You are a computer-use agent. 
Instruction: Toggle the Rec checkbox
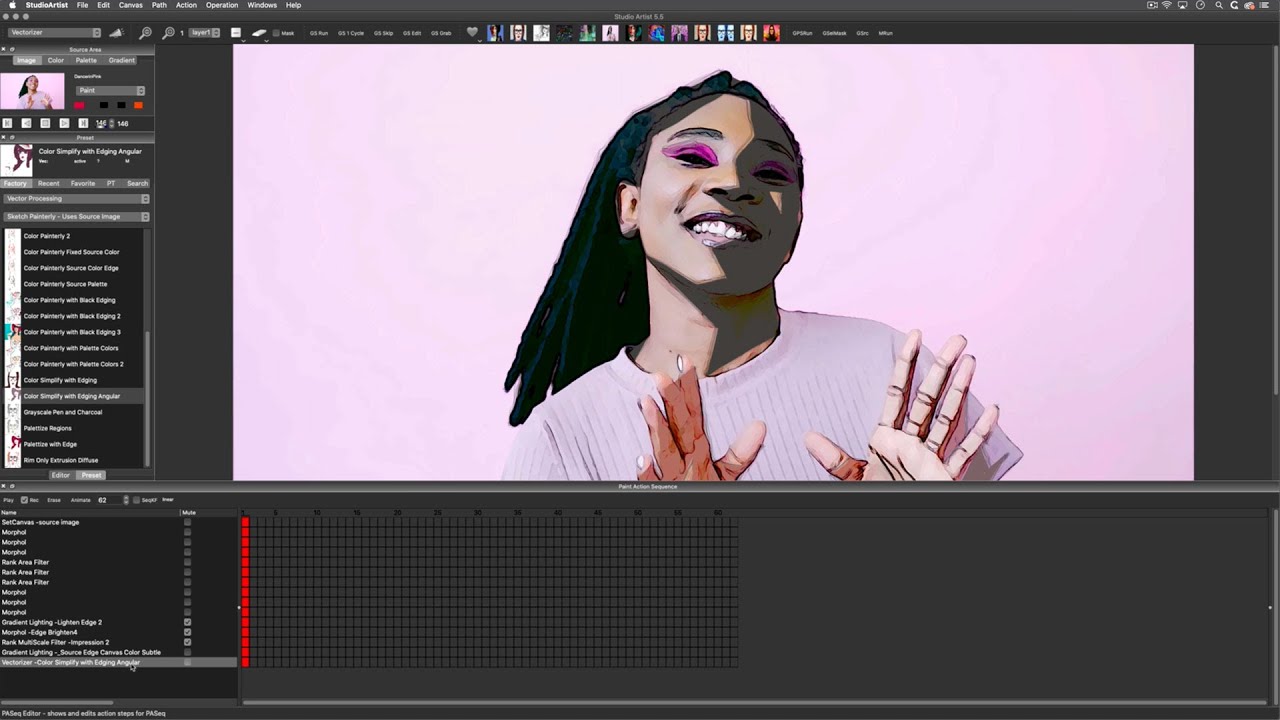pyautogui.click(x=24, y=500)
